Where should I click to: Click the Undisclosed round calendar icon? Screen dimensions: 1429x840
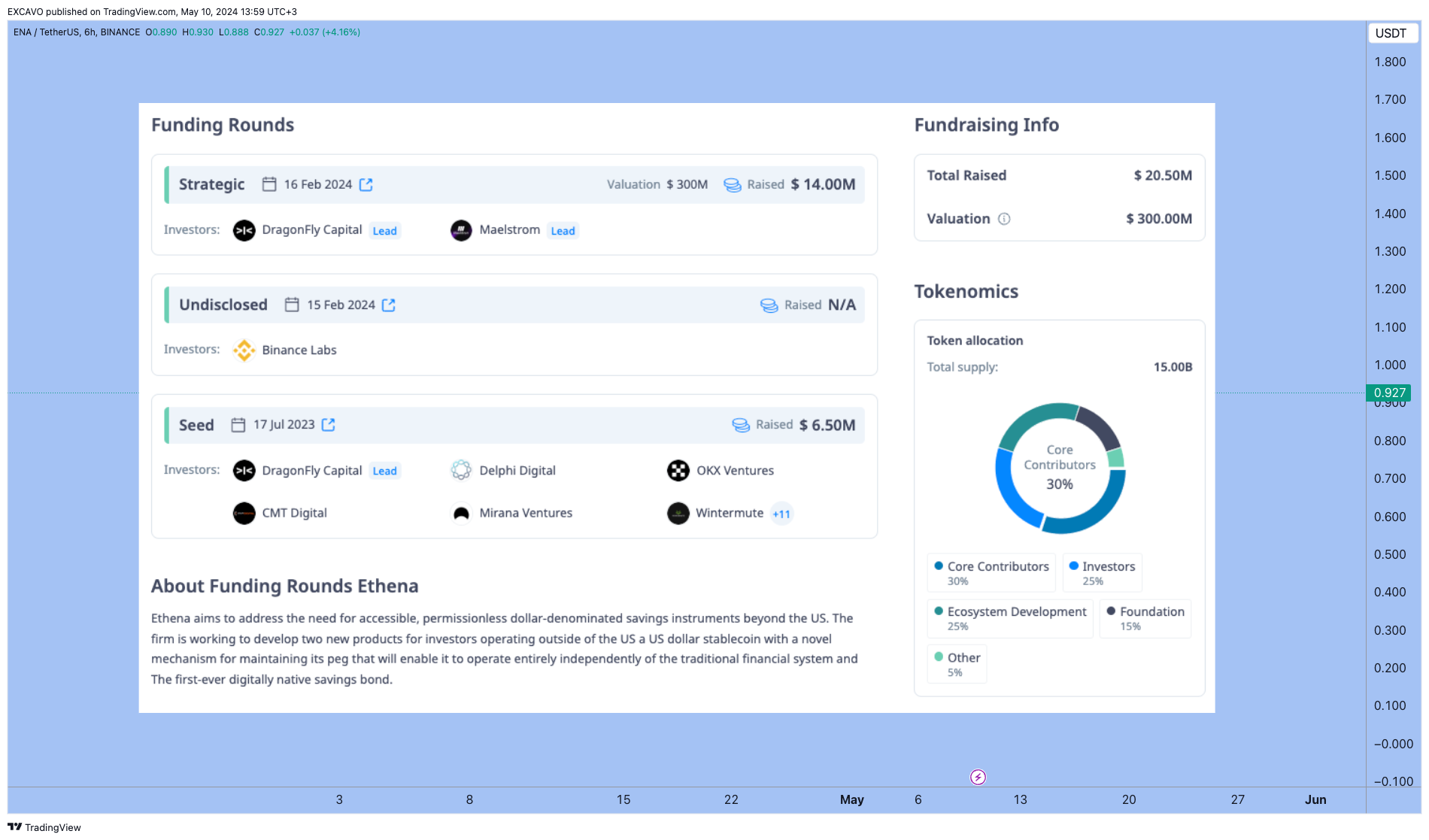[292, 305]
